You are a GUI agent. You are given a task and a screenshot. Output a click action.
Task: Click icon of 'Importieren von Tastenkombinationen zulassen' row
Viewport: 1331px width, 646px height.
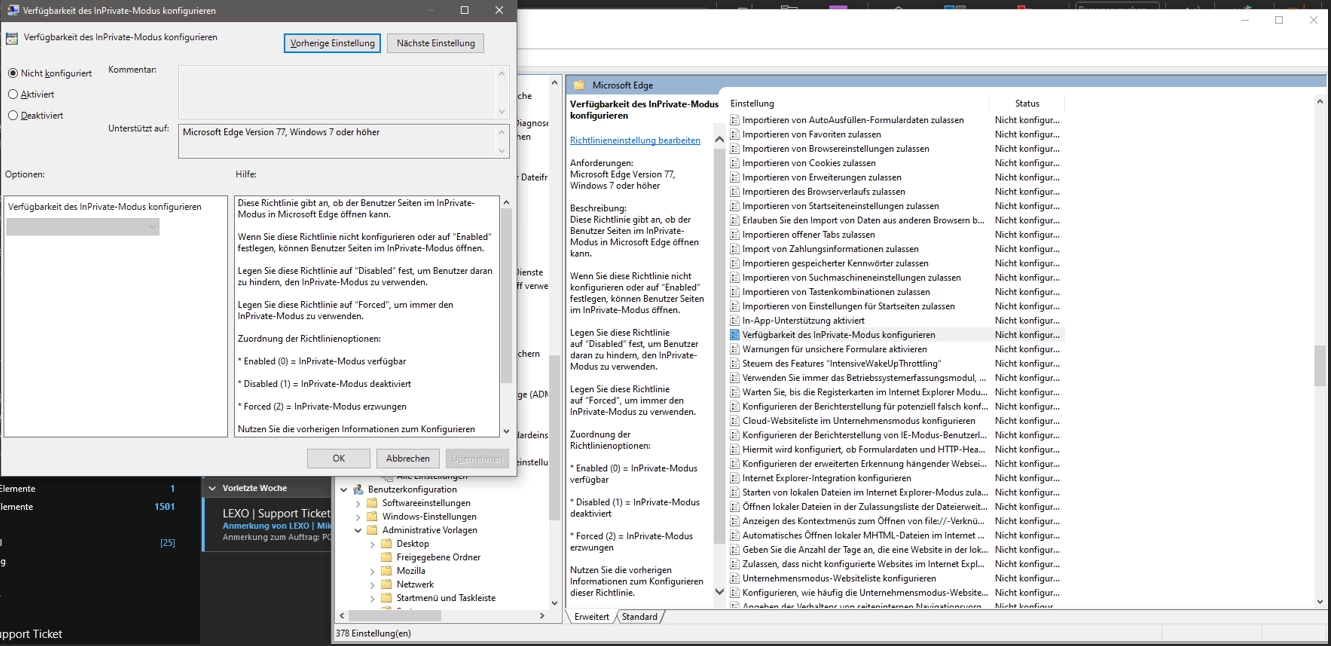pos(735,292)
